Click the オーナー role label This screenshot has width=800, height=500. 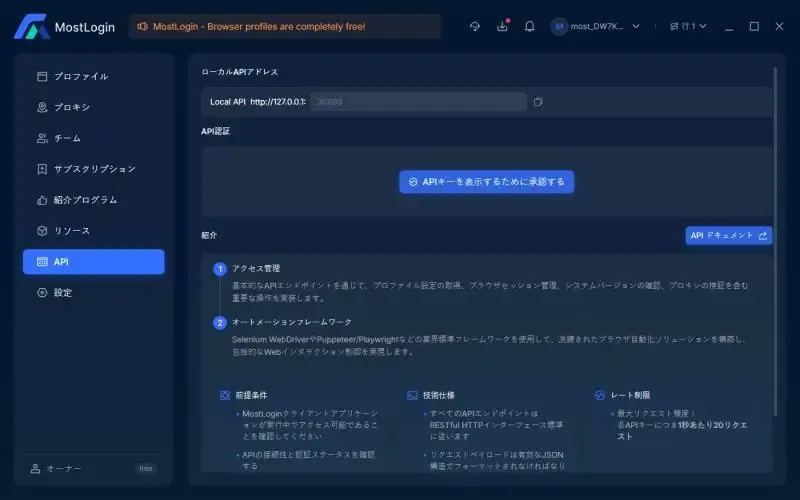tap(64, 468)
